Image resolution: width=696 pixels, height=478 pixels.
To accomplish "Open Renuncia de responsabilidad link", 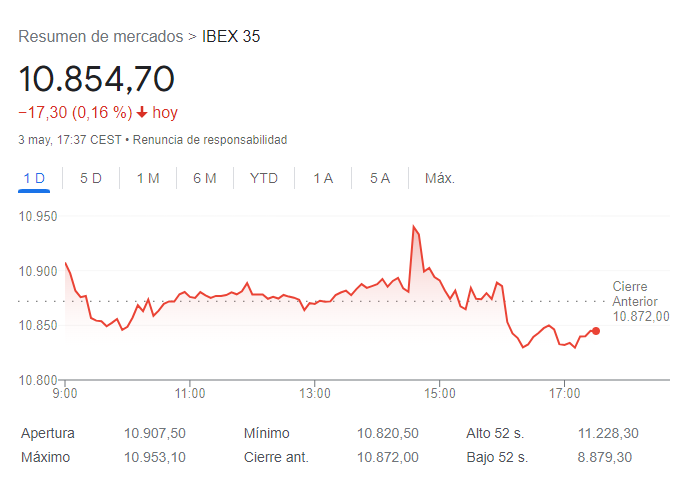I will (210, 140).
